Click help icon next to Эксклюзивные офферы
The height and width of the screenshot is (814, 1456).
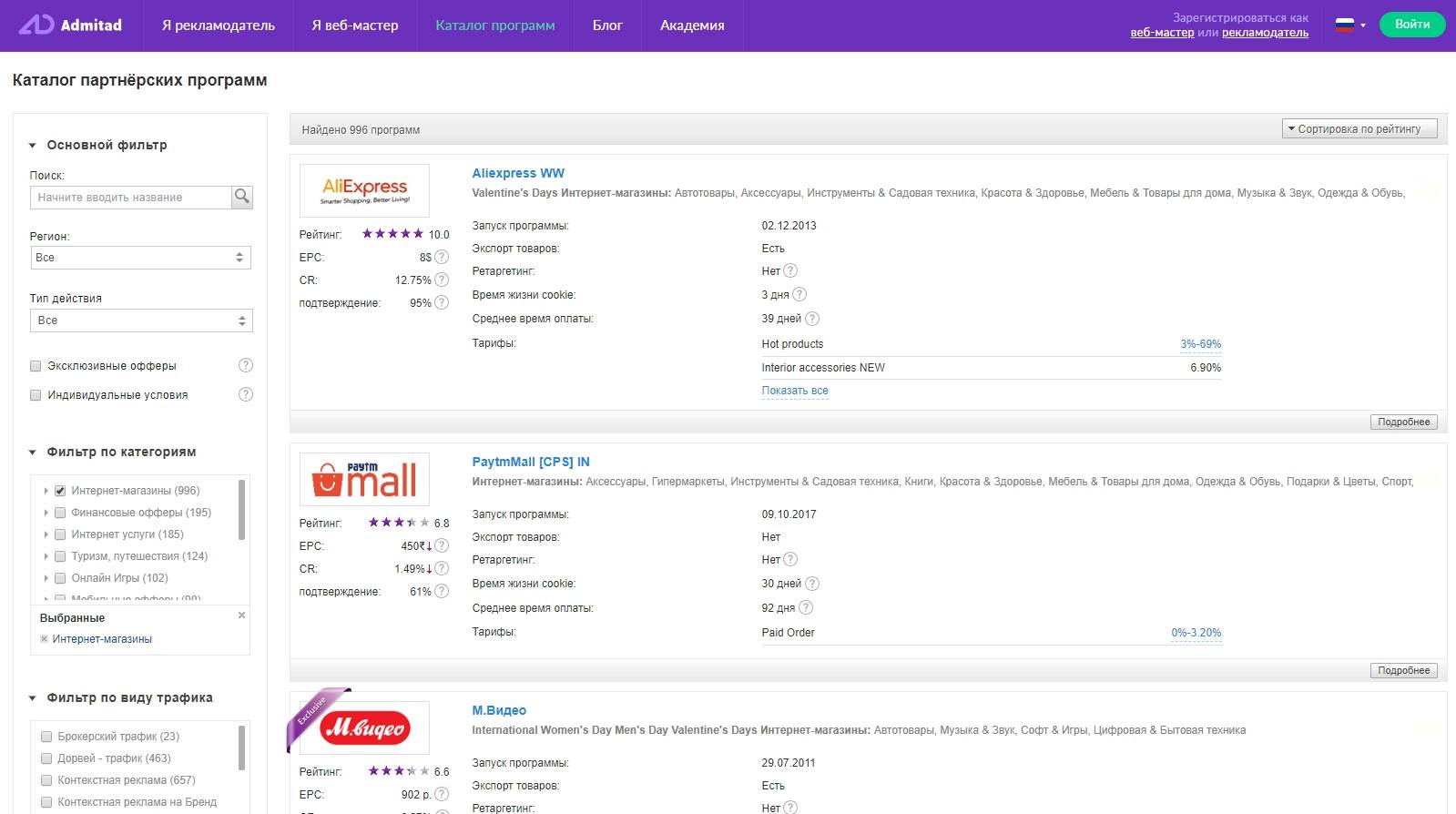[245, 365]
